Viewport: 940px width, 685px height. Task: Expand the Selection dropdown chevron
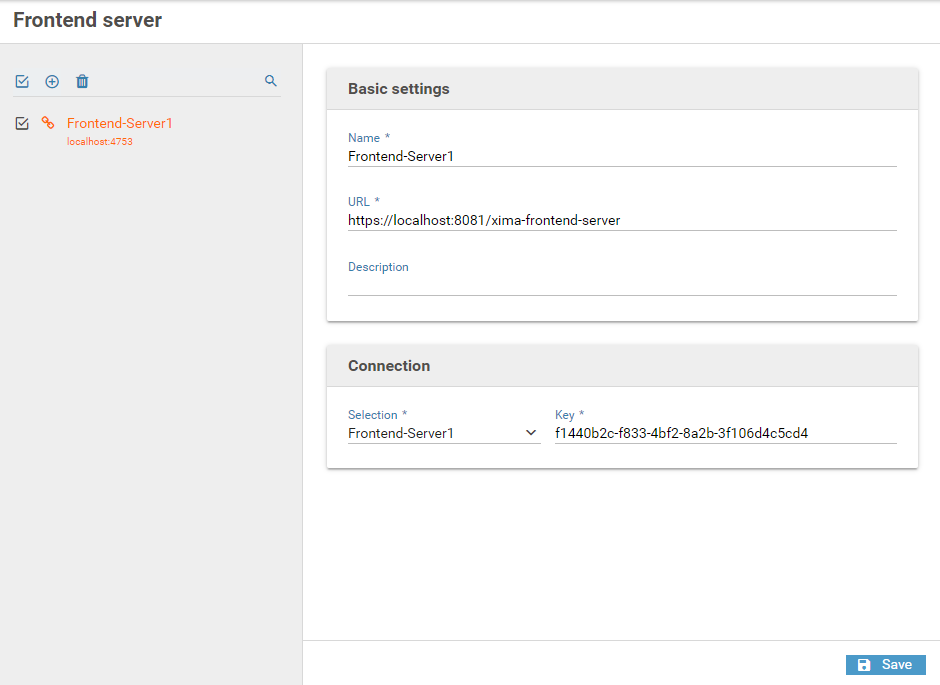[531, 433]
